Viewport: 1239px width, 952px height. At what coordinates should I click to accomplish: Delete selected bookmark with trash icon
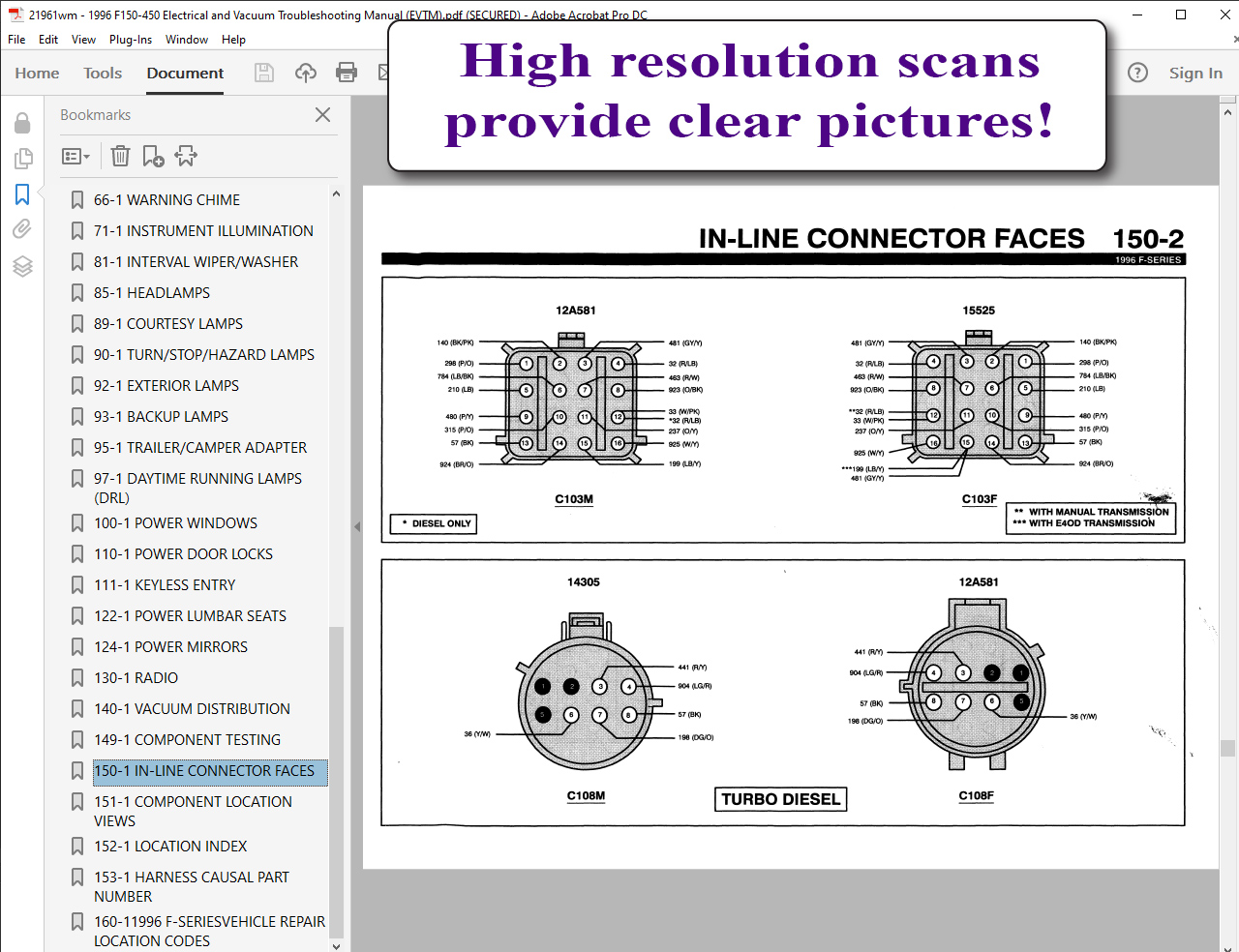coord(120,156)
